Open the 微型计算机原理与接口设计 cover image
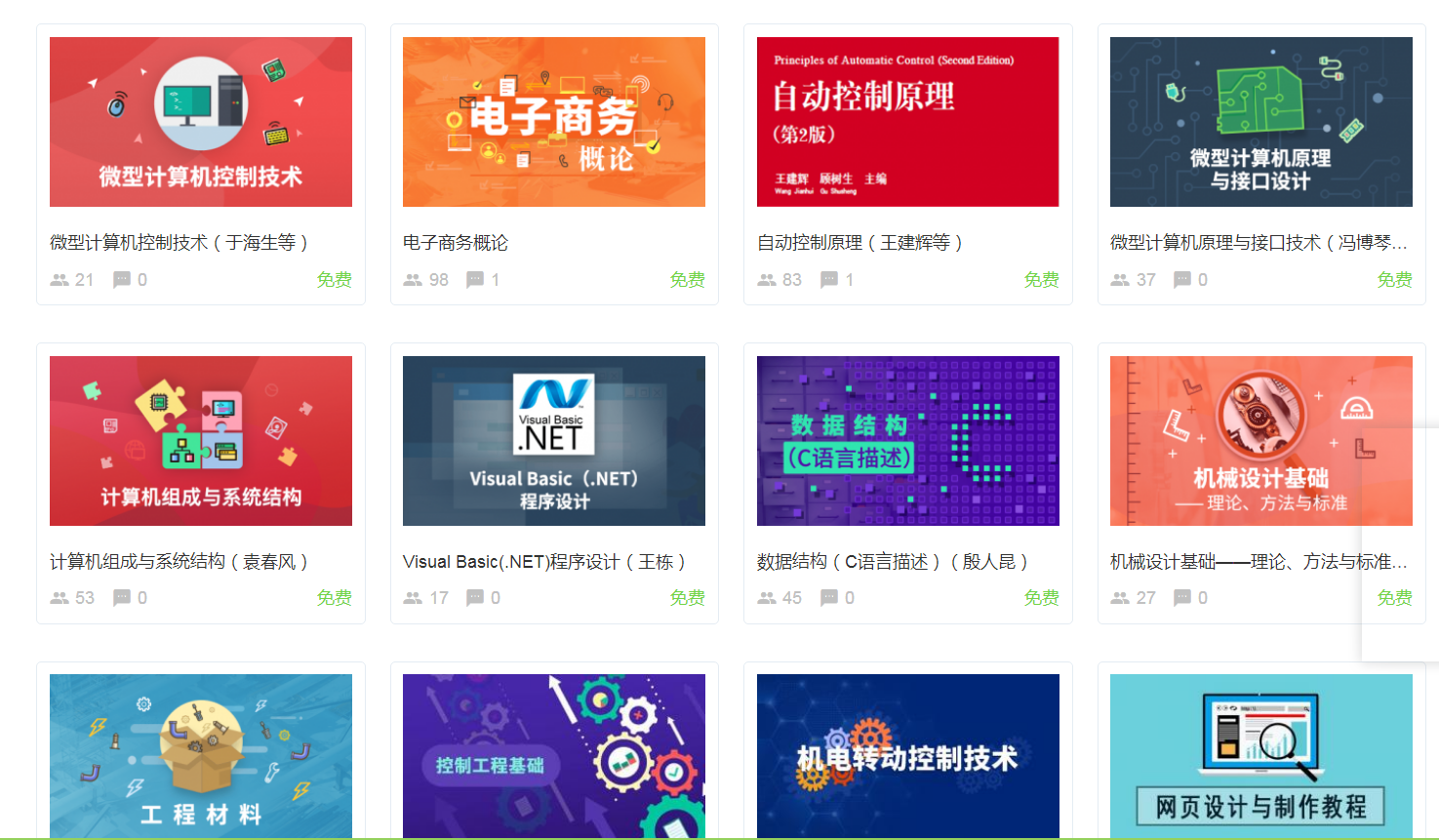This screenshot has height=840, width=1439. click(1261, 122)
